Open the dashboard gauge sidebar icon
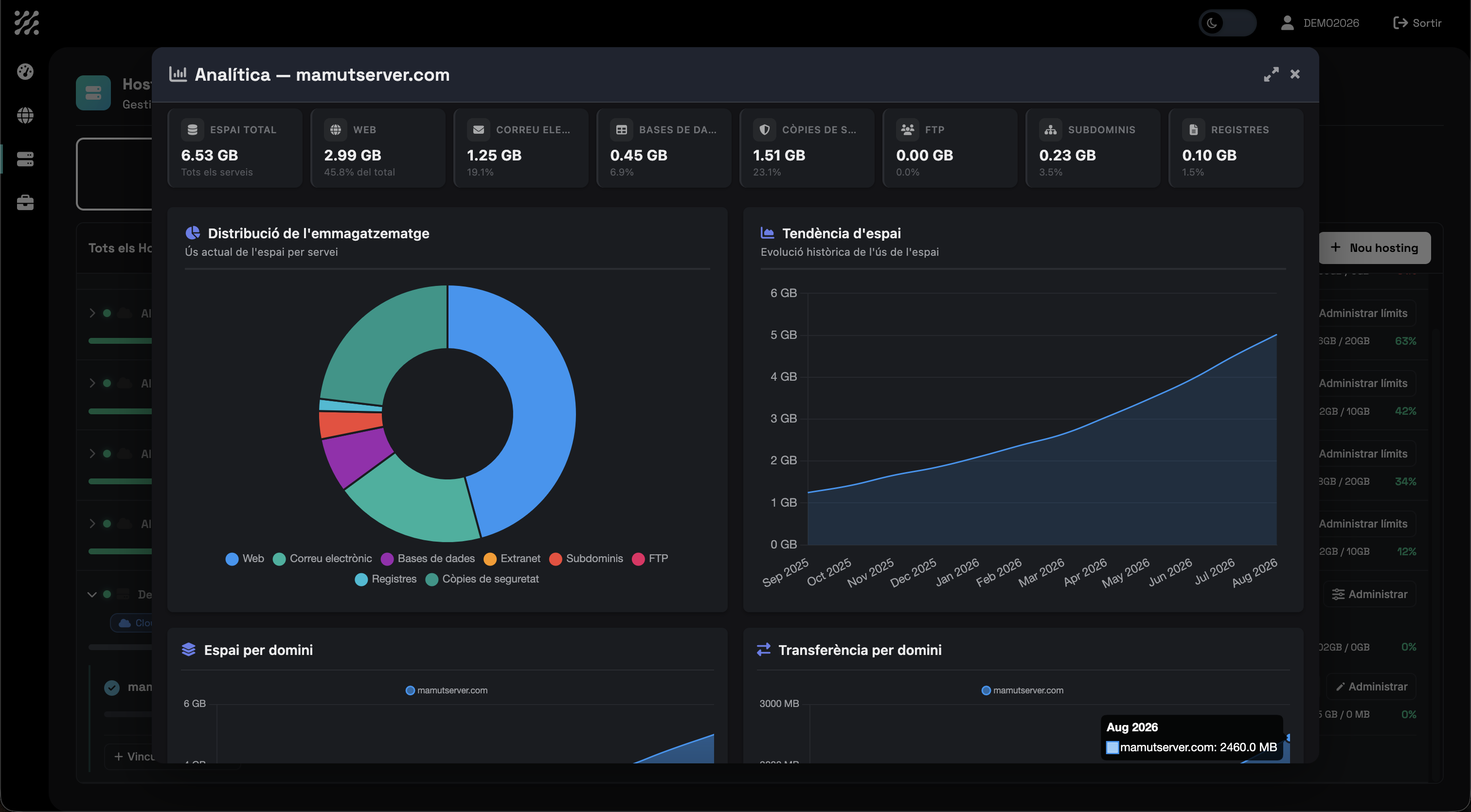1471x812 pixels. point(25,71)
